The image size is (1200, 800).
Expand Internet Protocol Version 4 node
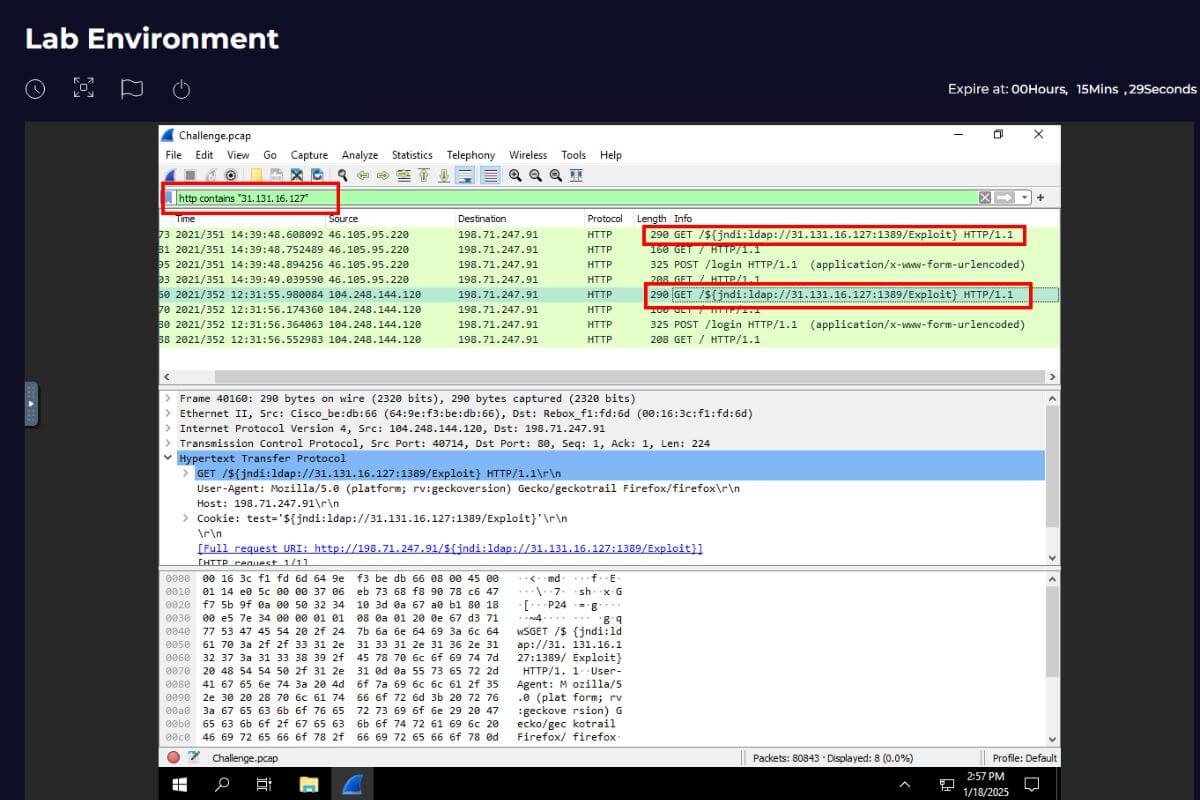[x=168, y=428]
